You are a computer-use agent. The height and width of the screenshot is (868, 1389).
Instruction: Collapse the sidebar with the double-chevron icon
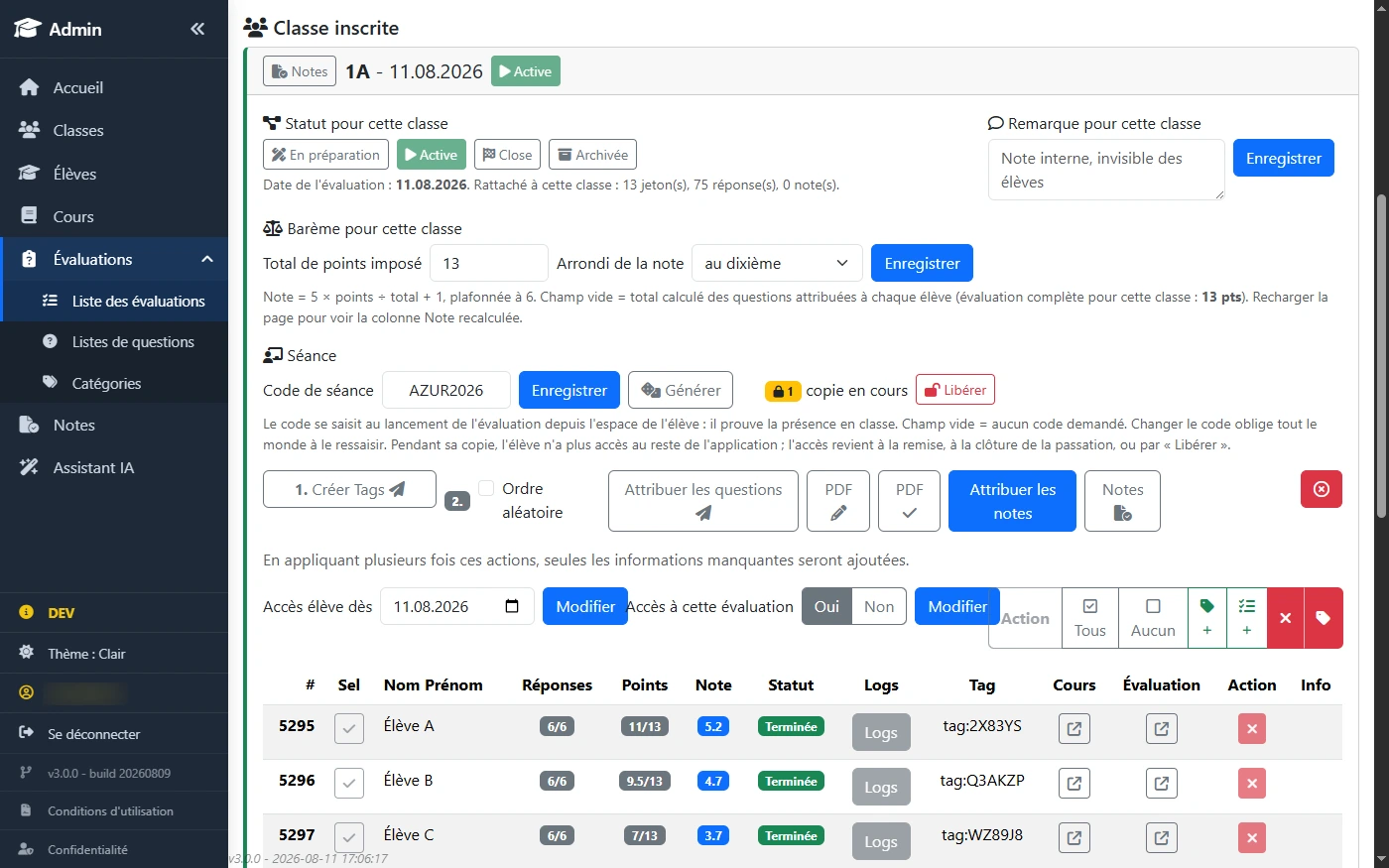[197, 29]
